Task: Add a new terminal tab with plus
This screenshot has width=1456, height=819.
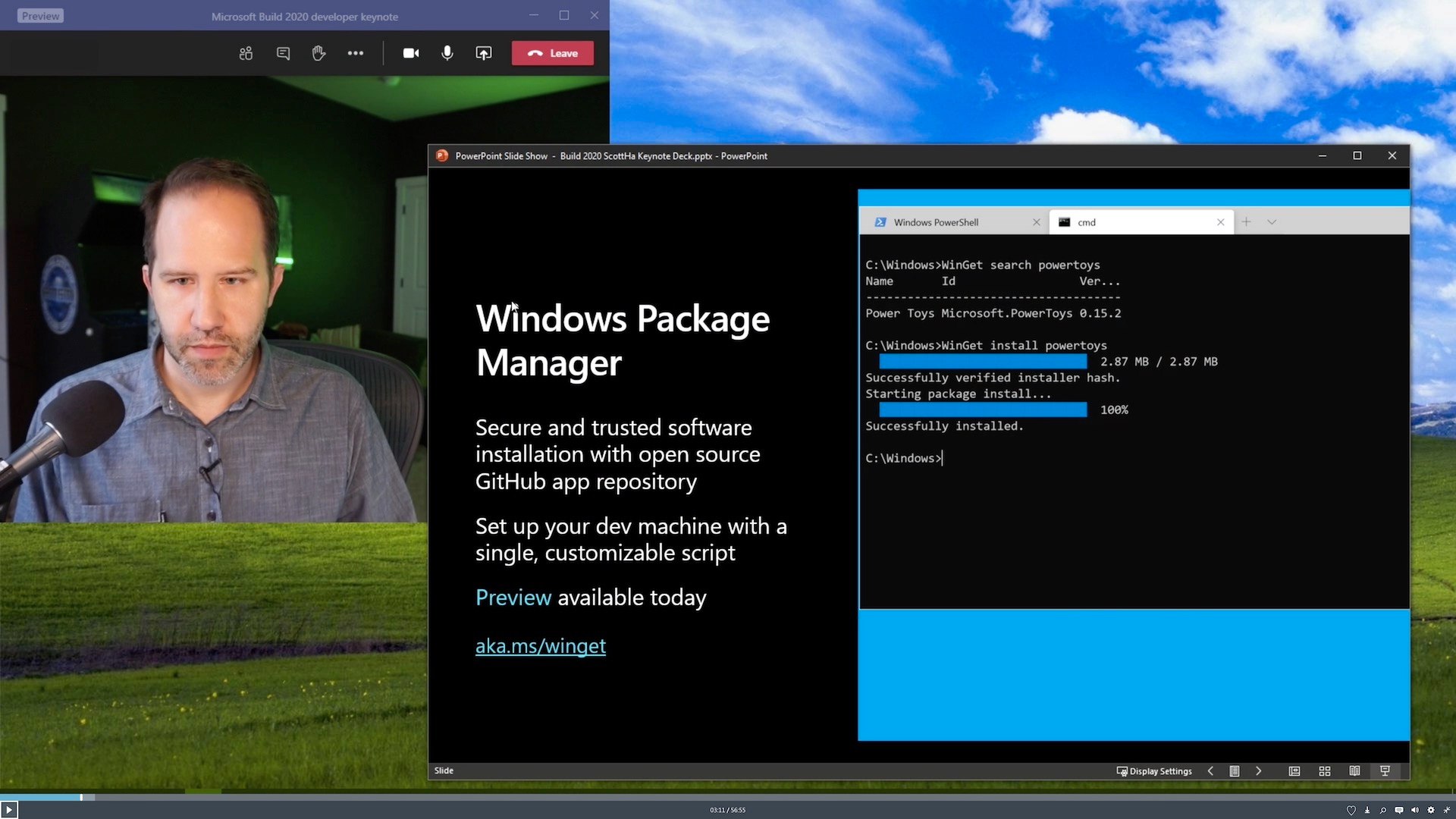Action: tap(1246, 222)
